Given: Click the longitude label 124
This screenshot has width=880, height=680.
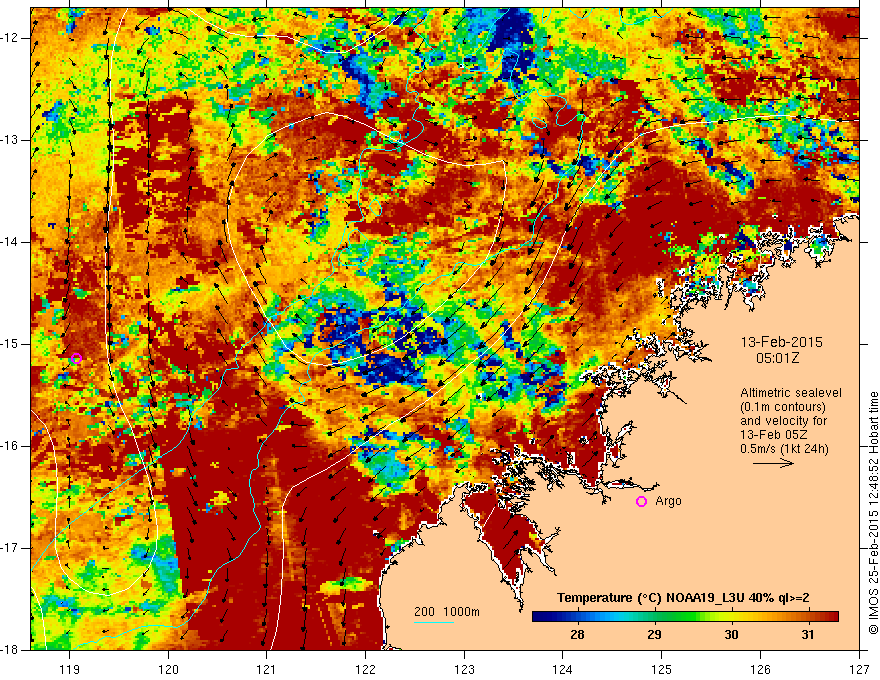Looking at the screenshot, I should (563, 669).
